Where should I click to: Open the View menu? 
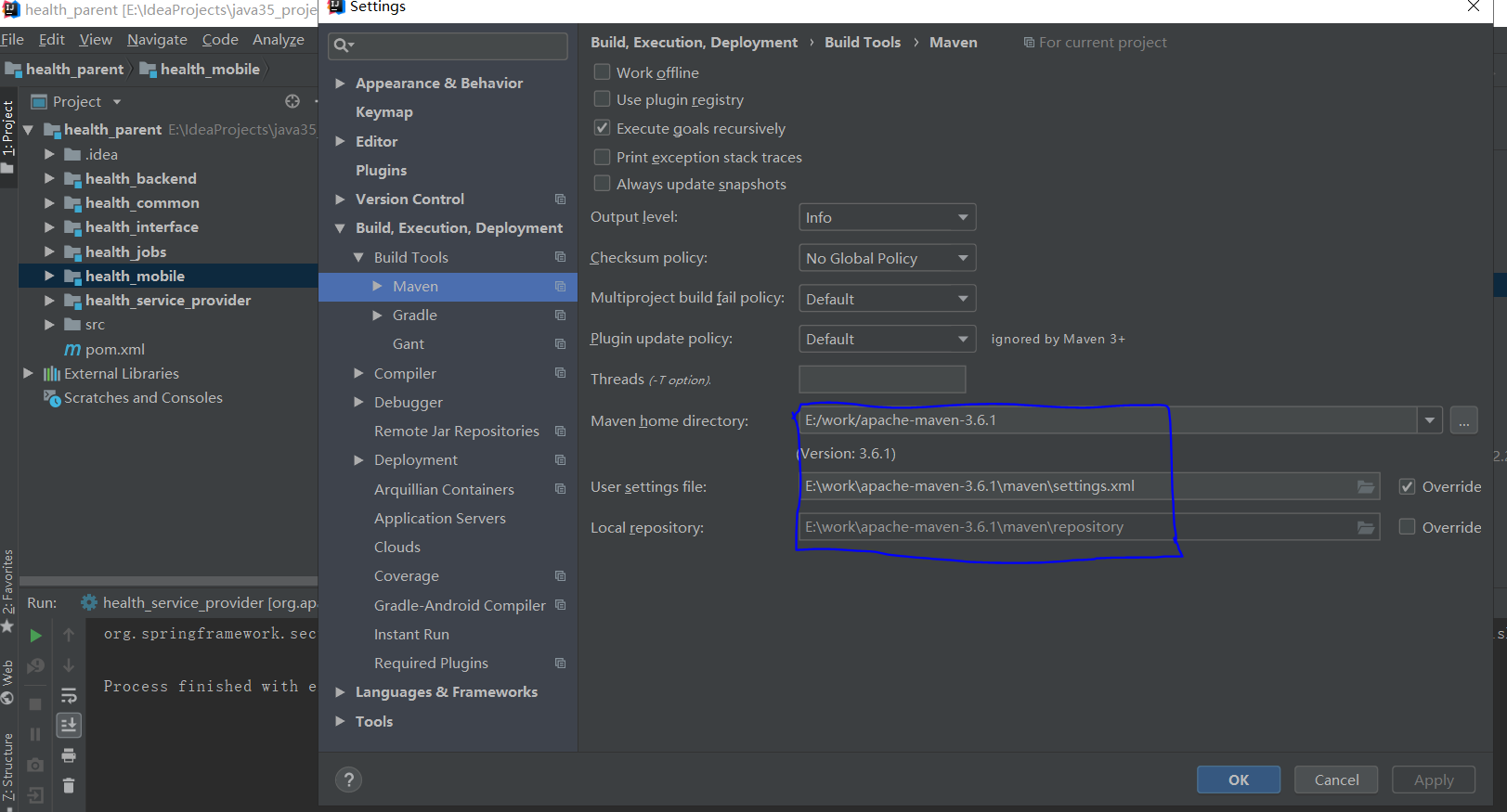click(x=96, y=40)
